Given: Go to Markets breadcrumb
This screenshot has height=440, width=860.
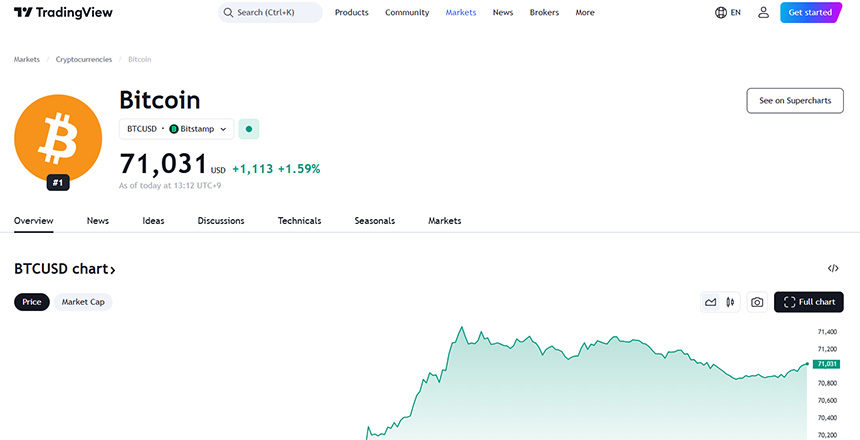Looking at the screenshot, I should tap(27, 59).
